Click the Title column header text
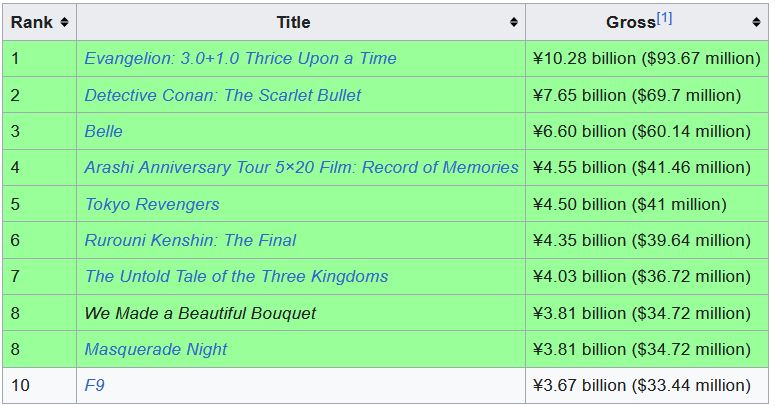This screenshot has height=406, width=775. click(294, 22)
